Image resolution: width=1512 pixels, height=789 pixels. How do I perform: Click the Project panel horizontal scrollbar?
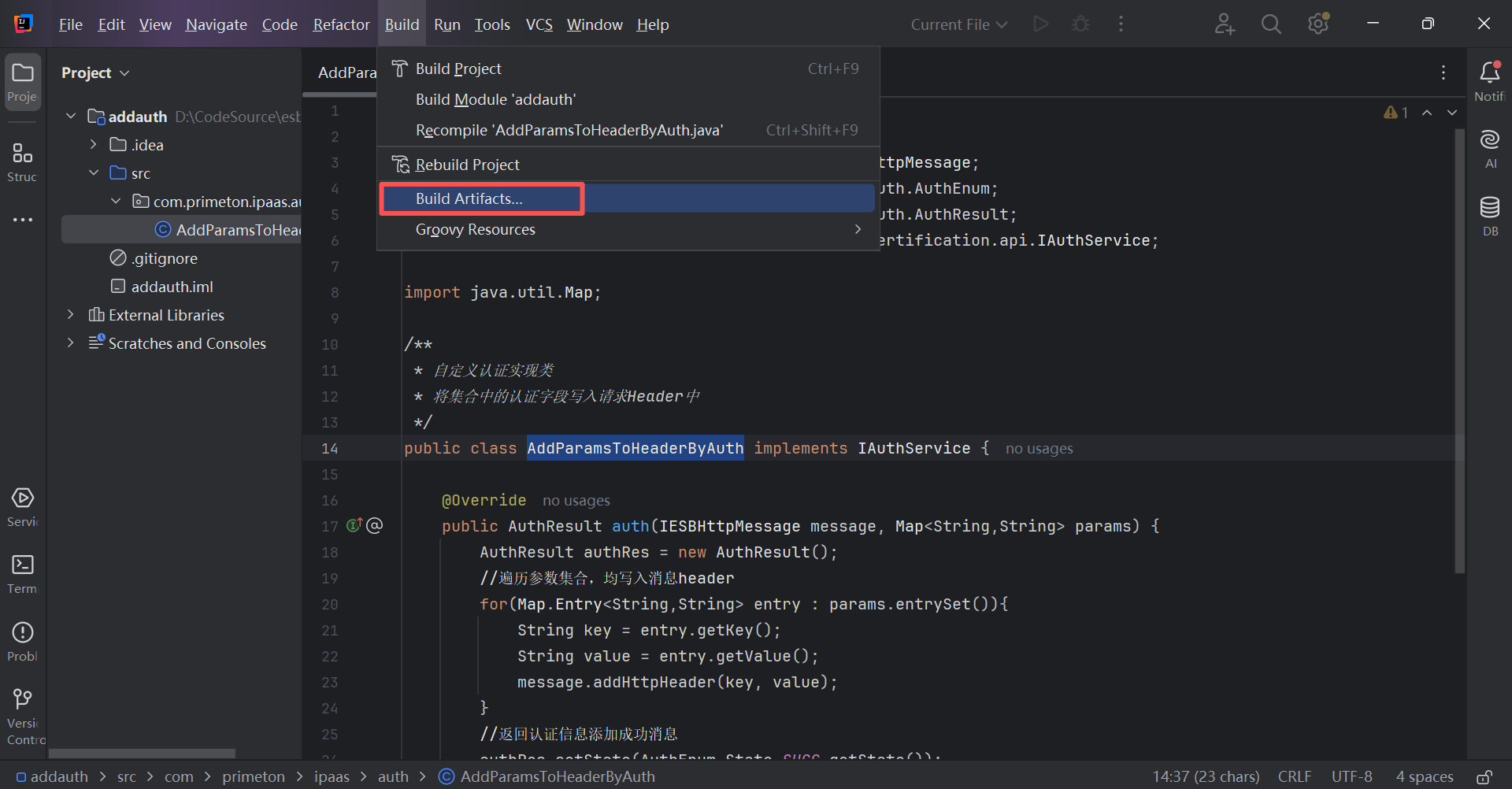142,754
